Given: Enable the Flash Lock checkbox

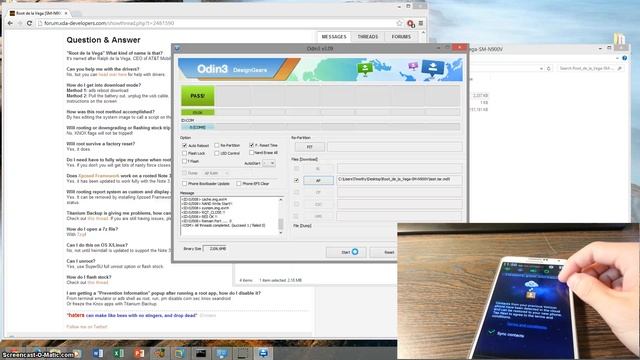Looking at the screenshot, I should [184, 153].
